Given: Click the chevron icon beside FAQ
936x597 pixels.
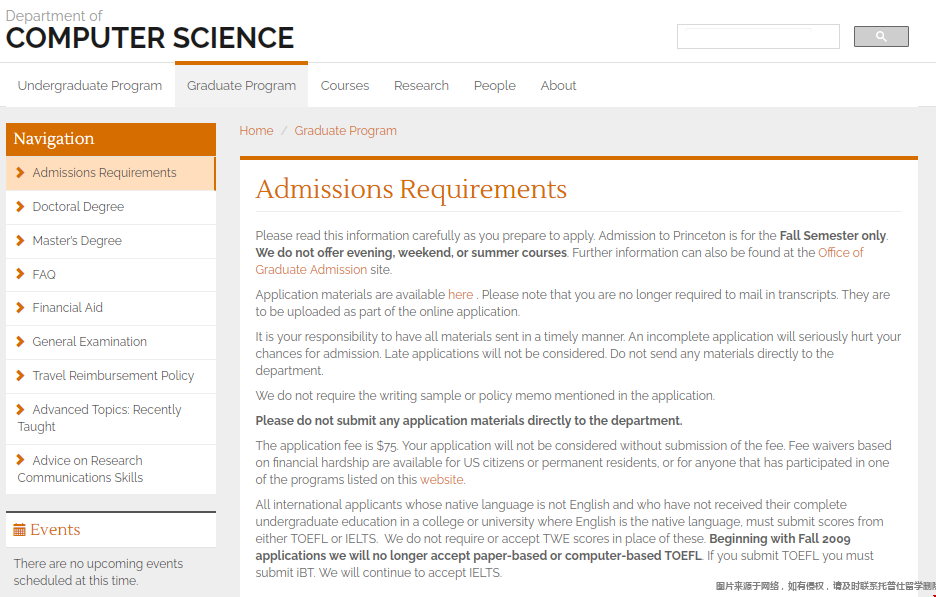Looking at the screenshot, I should coord(21,274).
